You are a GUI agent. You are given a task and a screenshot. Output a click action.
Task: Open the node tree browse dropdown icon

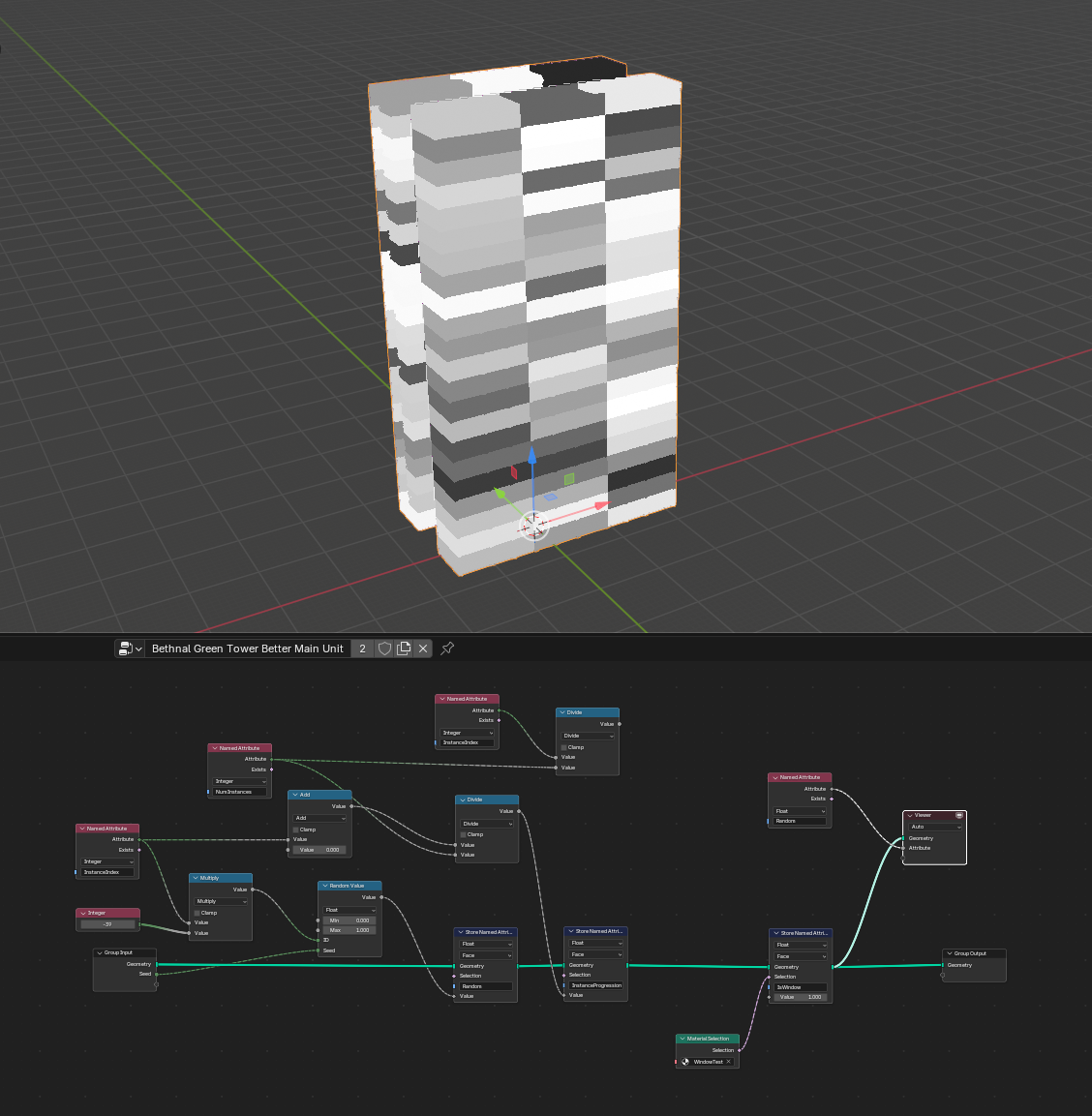pyautogui.click(x=129, y=648)
